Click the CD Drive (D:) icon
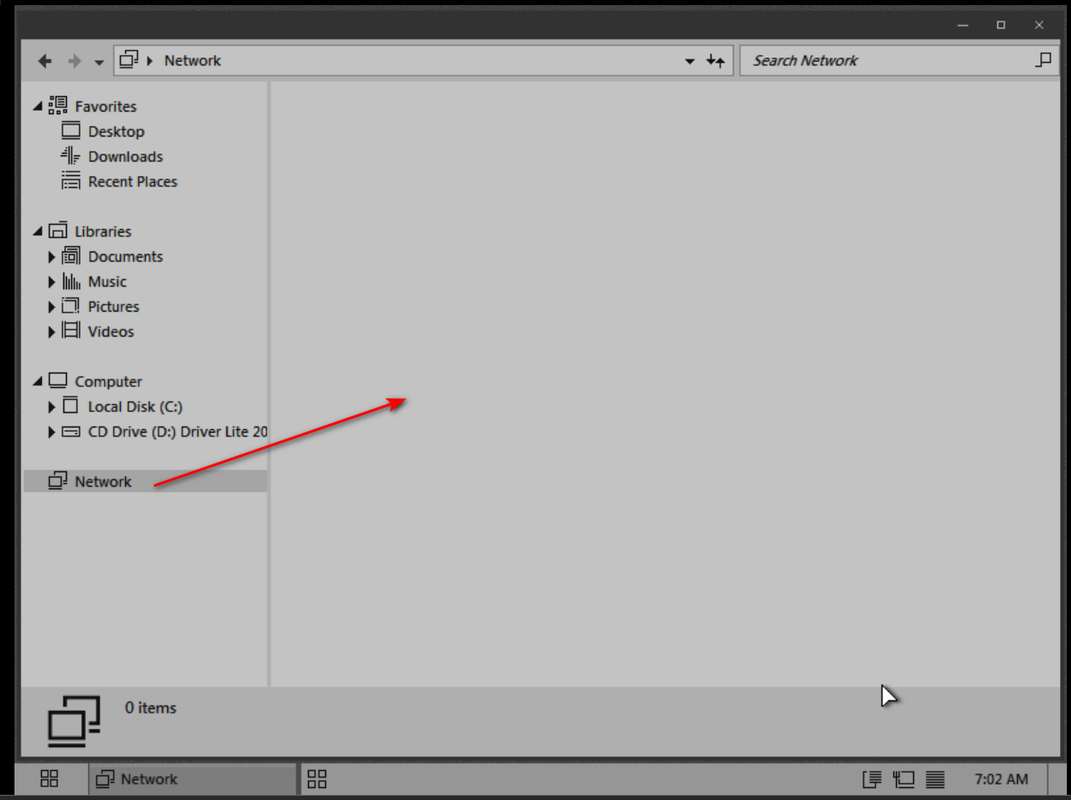Viewport: 1071px width, 800px height. [x=70, y=431]
